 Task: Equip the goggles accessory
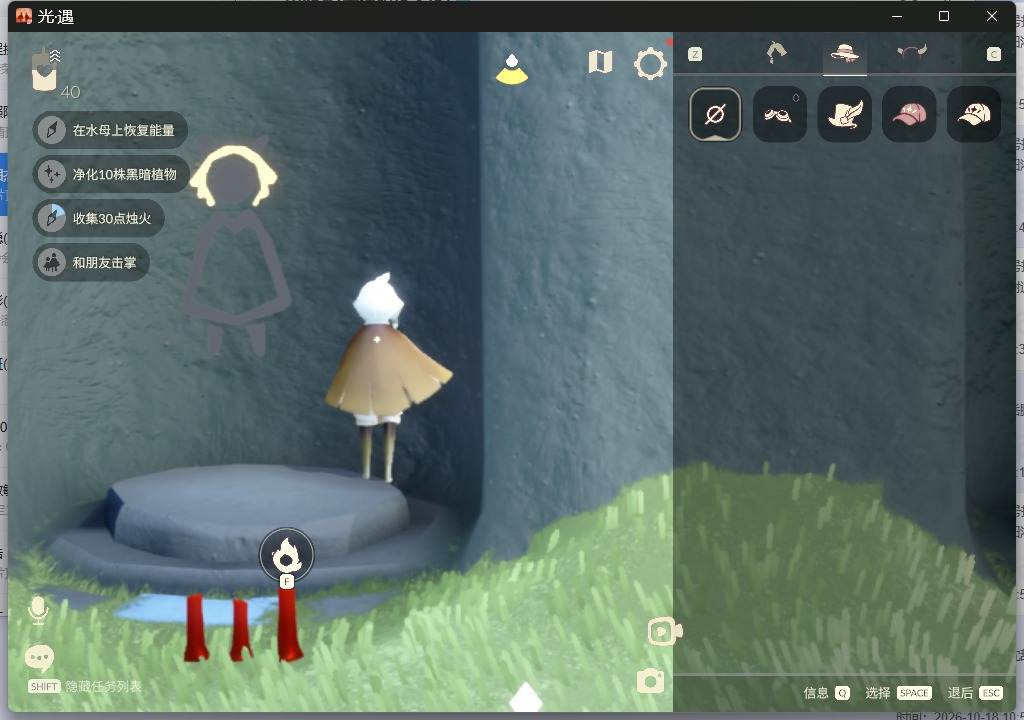tap(779, 114)
